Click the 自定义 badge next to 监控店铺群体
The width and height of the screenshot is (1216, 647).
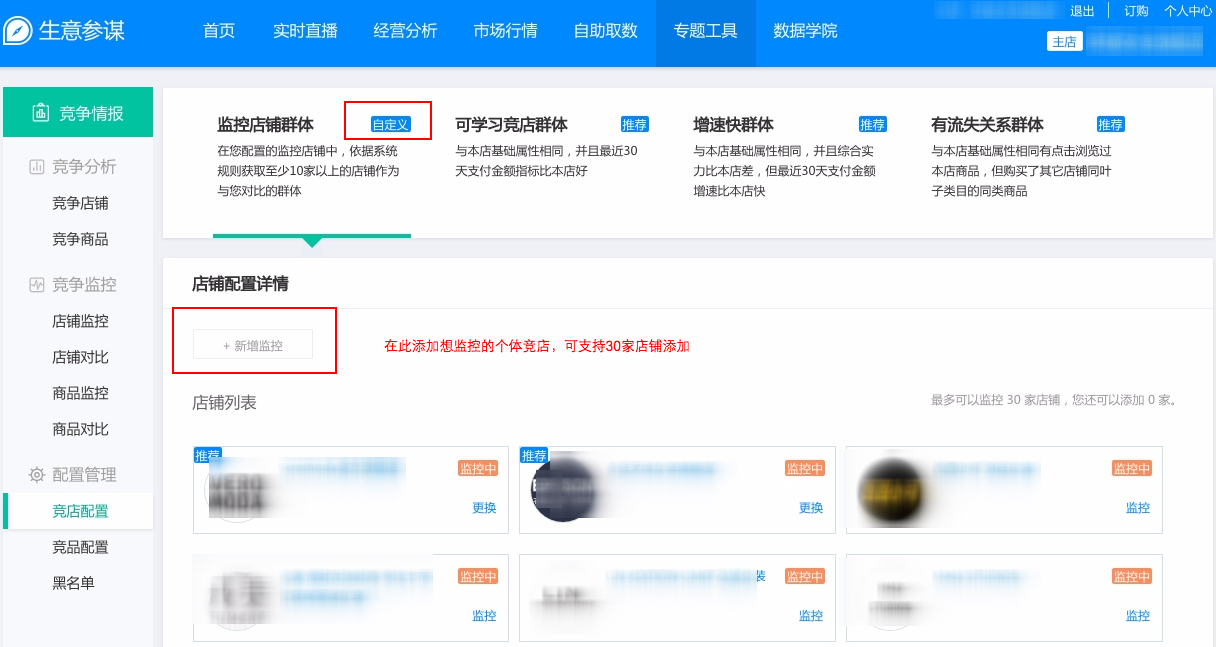point(388,126)
